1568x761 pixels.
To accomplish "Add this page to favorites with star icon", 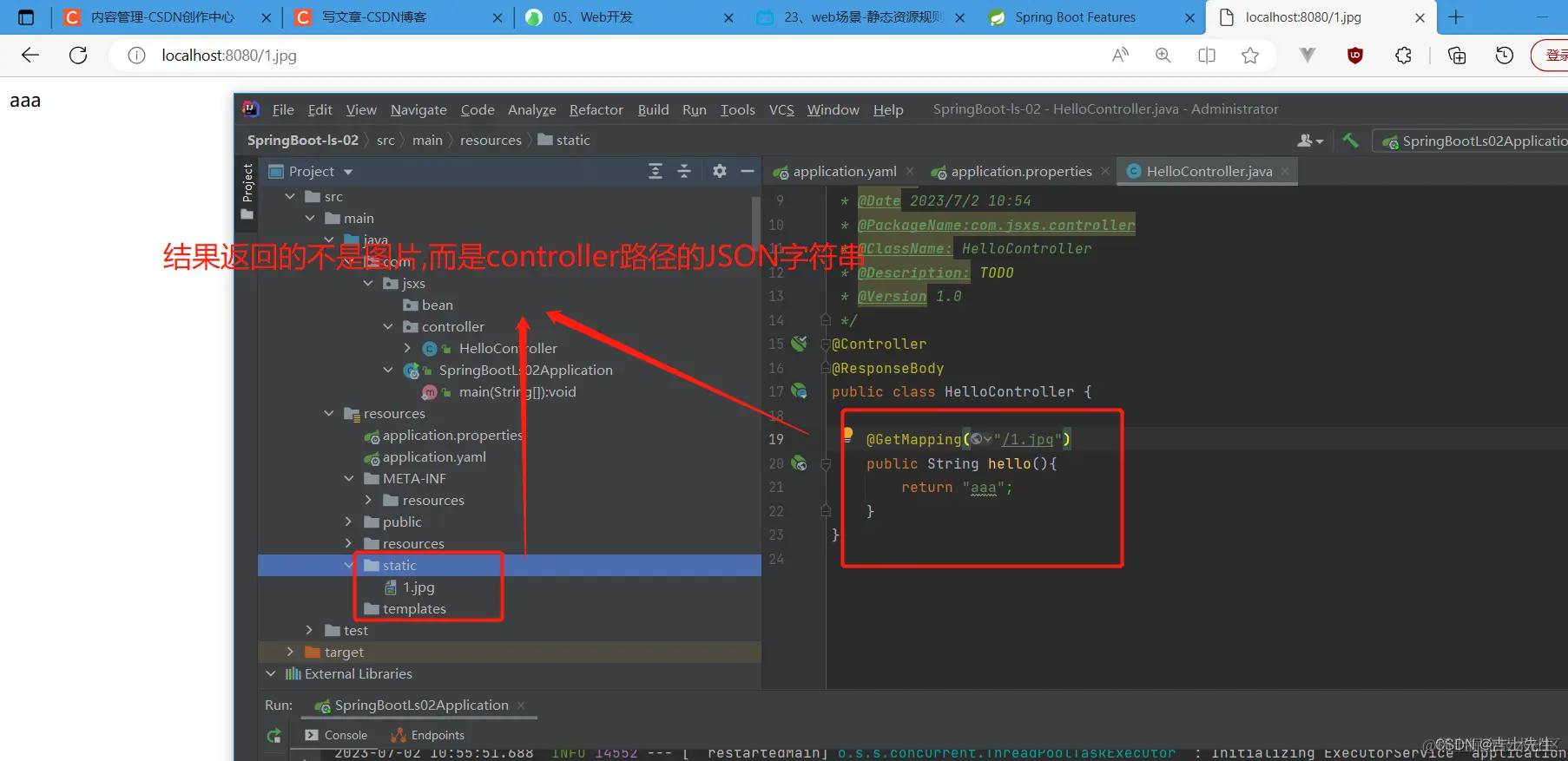I will click(x=1250, y=56).
